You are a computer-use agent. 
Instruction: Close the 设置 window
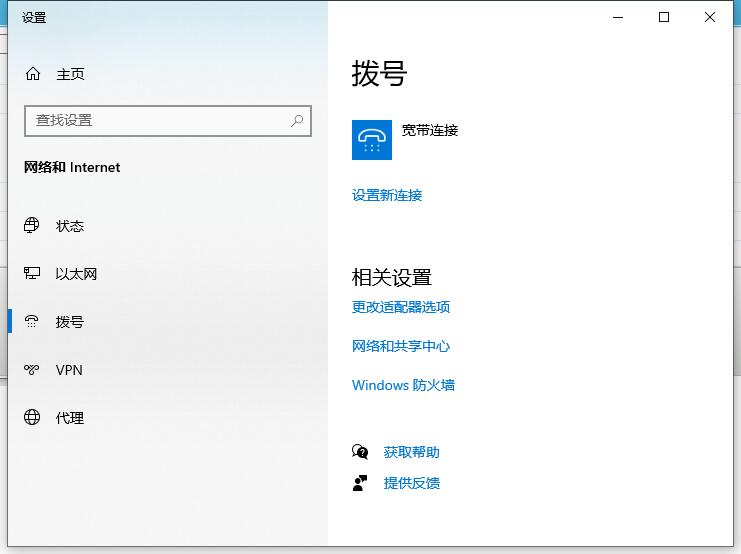coord(710,17)
